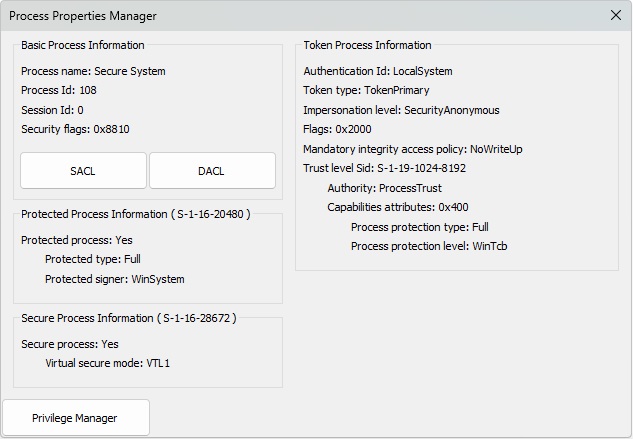Select the Protected signer: WinSystem text
The width and height of the screenshot is (633, 439).
115,279
